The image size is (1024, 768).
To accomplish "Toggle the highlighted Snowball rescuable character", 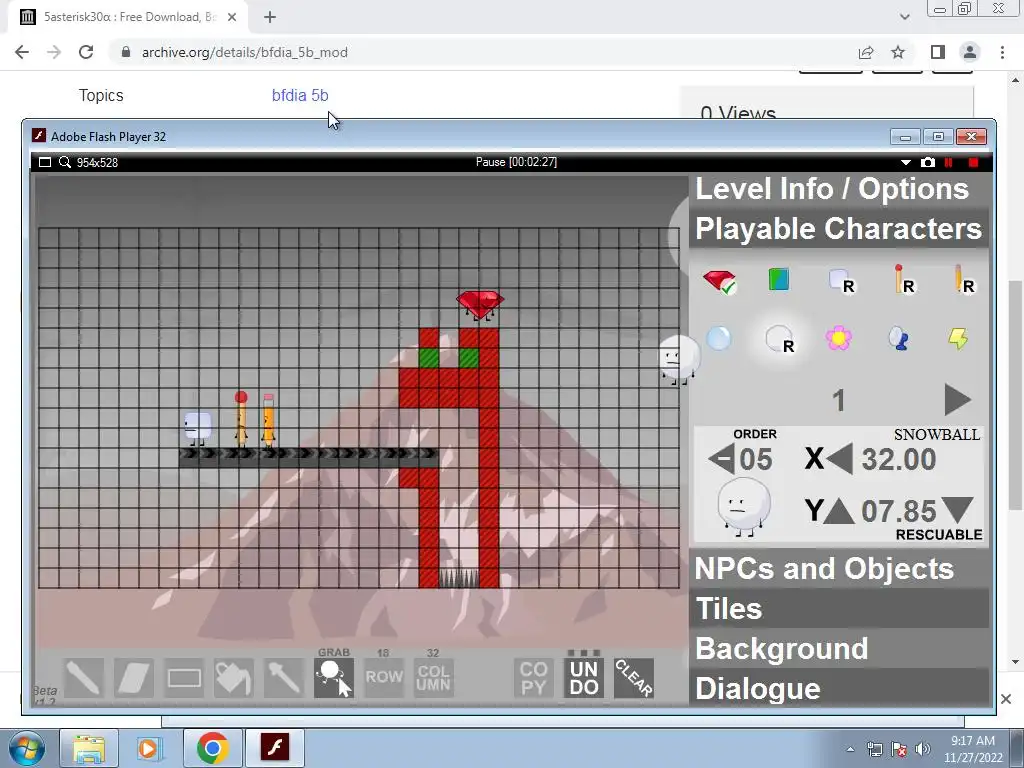I will (779, 340).
